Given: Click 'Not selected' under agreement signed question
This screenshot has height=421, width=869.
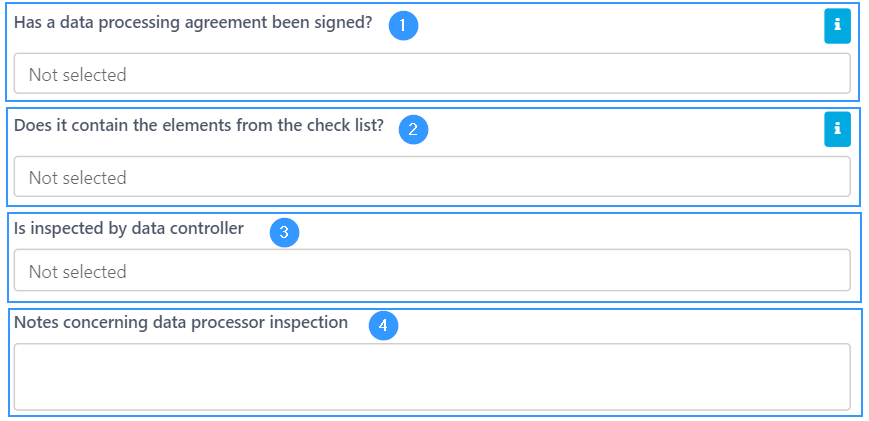Looking at the screenshot, I should [78, 75].
